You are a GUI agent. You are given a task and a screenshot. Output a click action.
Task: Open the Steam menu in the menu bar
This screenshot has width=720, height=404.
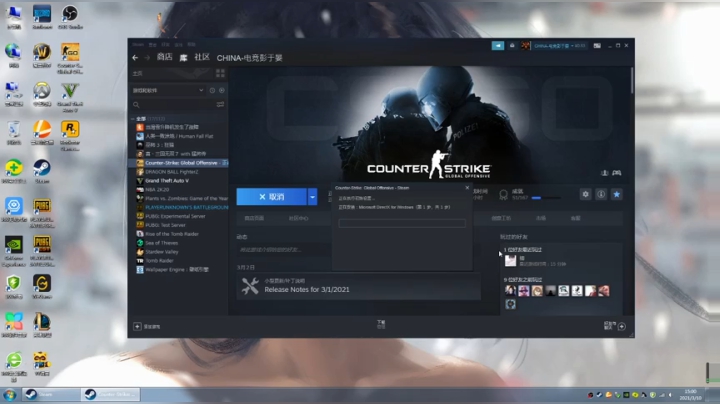(138, 45)
